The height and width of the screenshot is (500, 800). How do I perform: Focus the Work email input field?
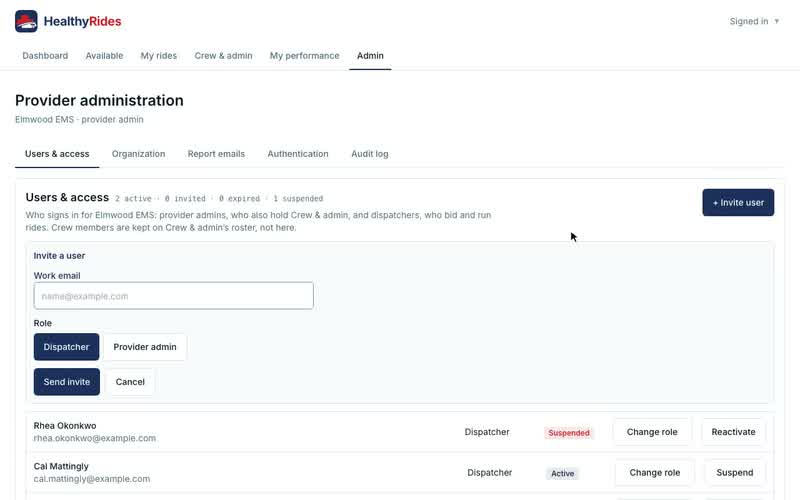(x=173, y=296)
